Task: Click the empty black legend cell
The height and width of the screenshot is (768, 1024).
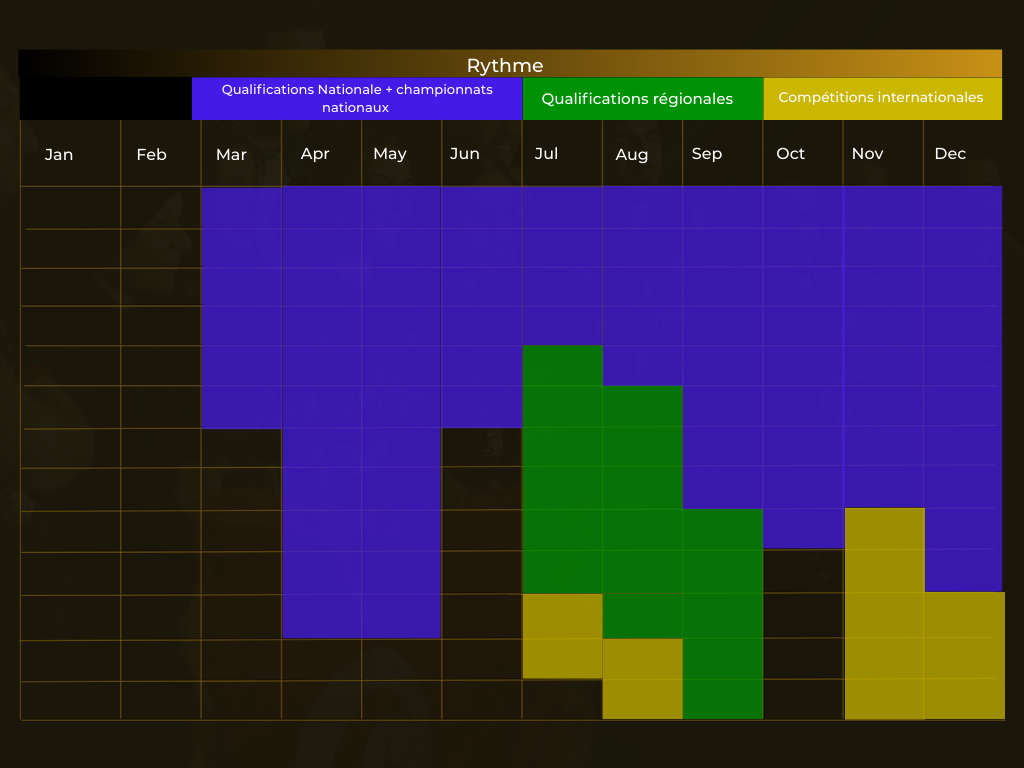Action: tap(106, 98)
